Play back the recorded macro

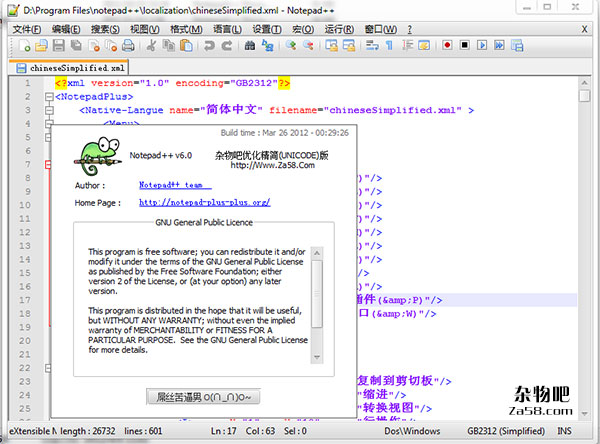pos(482,46)
